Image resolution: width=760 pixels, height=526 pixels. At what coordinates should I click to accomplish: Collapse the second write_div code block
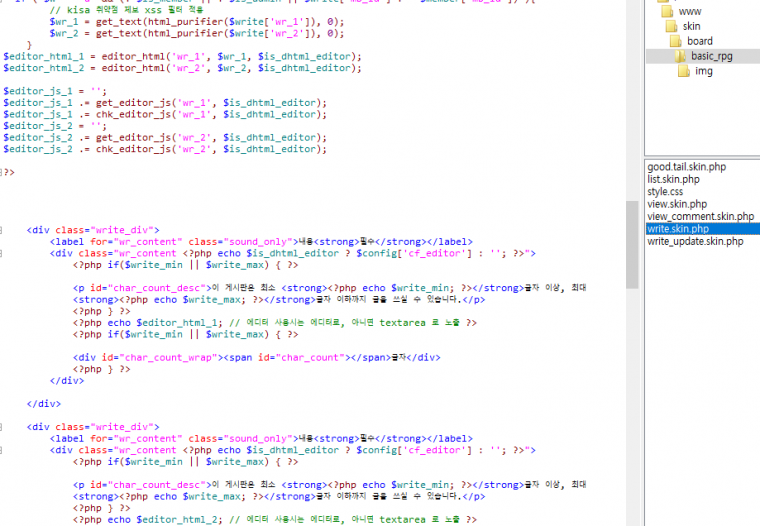coord(1,427)
